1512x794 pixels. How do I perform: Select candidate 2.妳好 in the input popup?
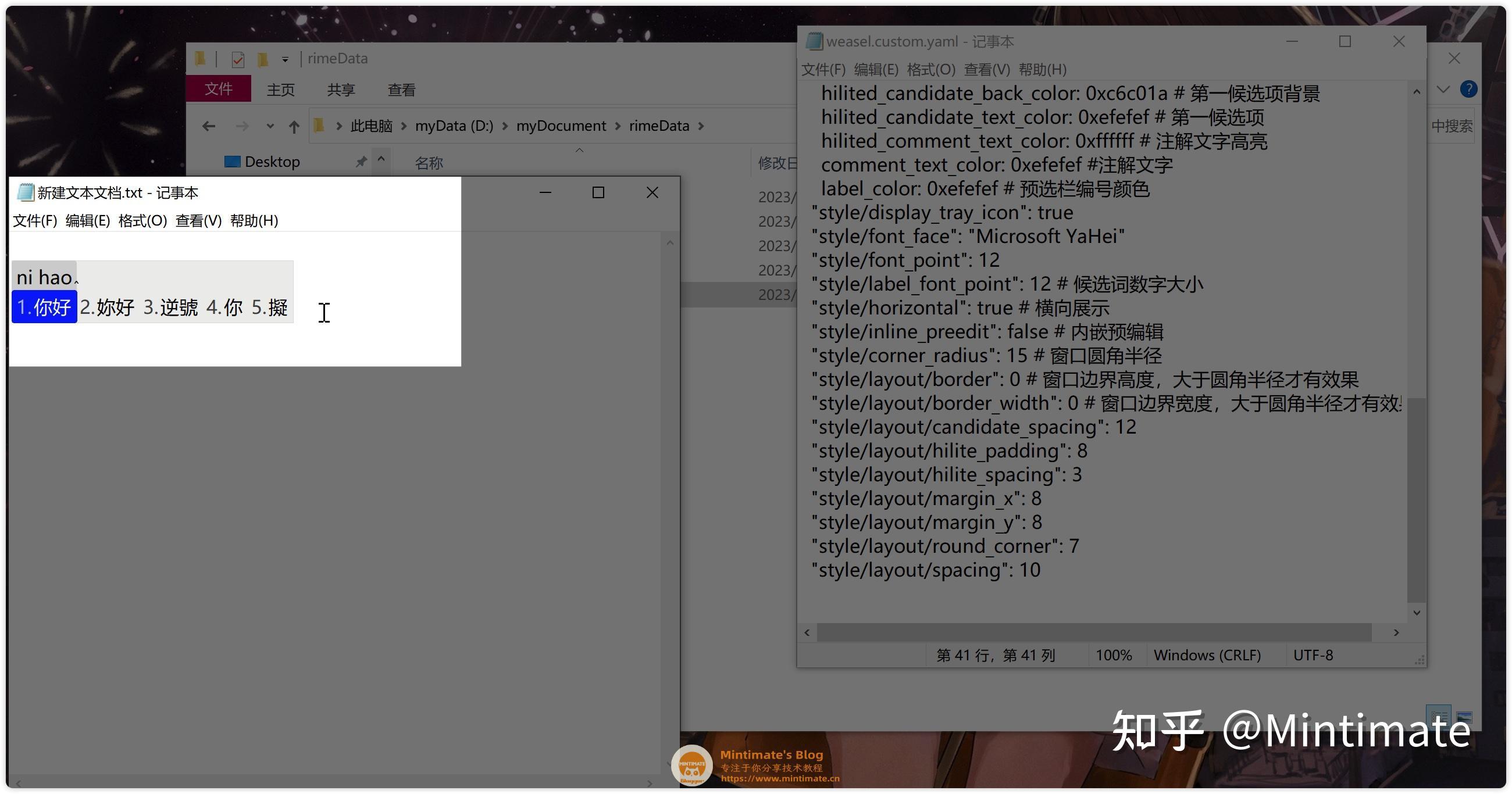click(x=108, y=307)
